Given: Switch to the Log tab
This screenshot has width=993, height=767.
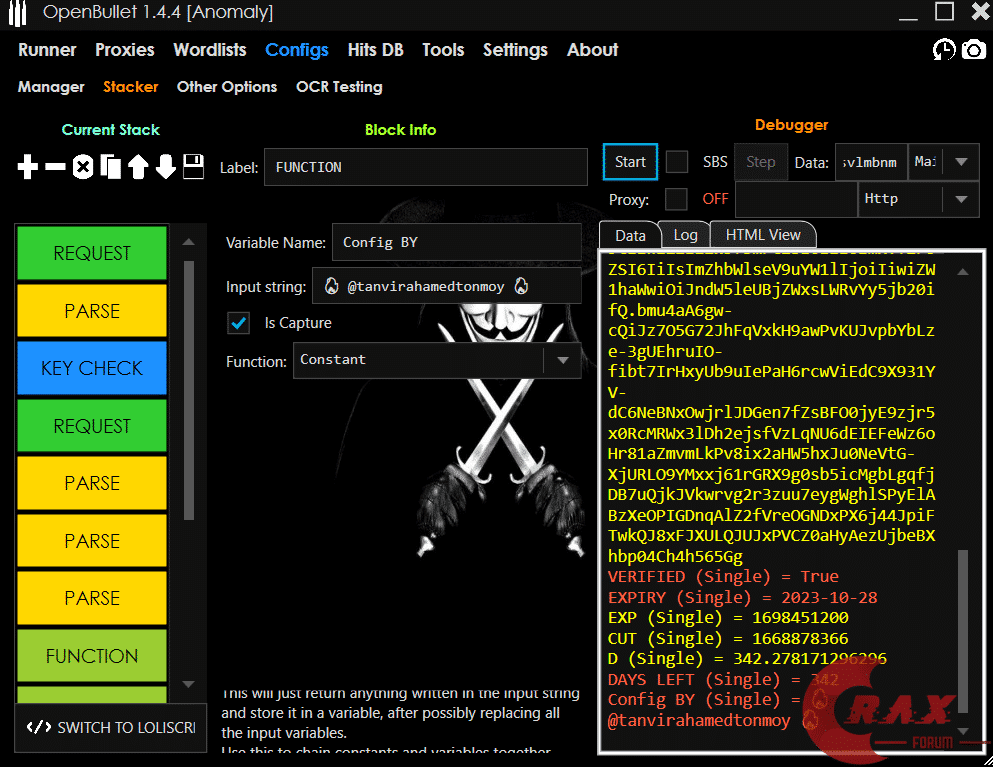Looking at the screenshot, I should click(x=685, y=235).
